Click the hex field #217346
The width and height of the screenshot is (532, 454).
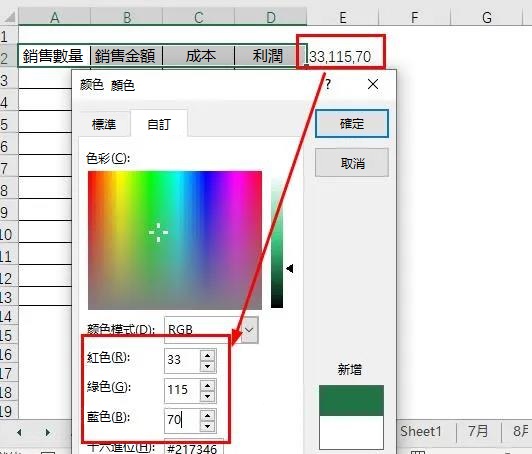pyautogui.click(x=194, y=447)
